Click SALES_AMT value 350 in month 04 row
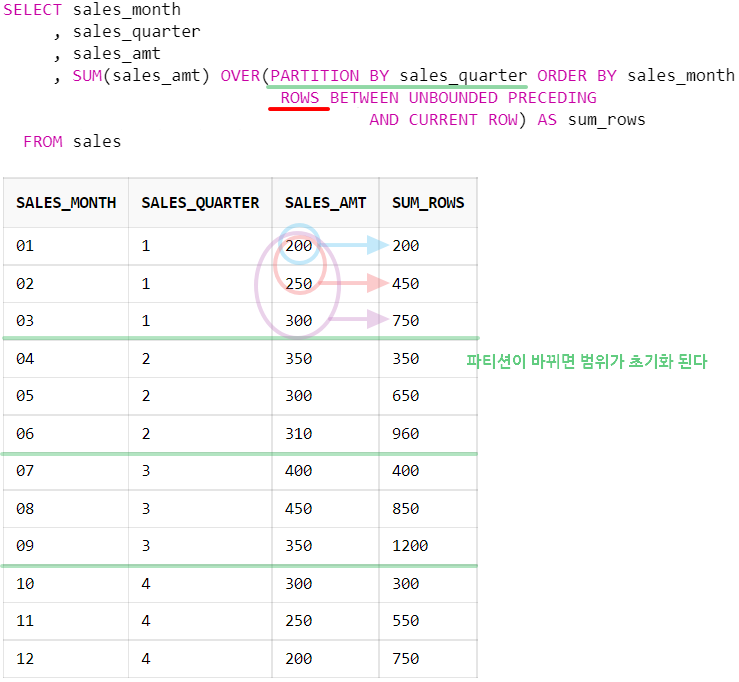Screen dimensions: 739x682 click(298, 359)
